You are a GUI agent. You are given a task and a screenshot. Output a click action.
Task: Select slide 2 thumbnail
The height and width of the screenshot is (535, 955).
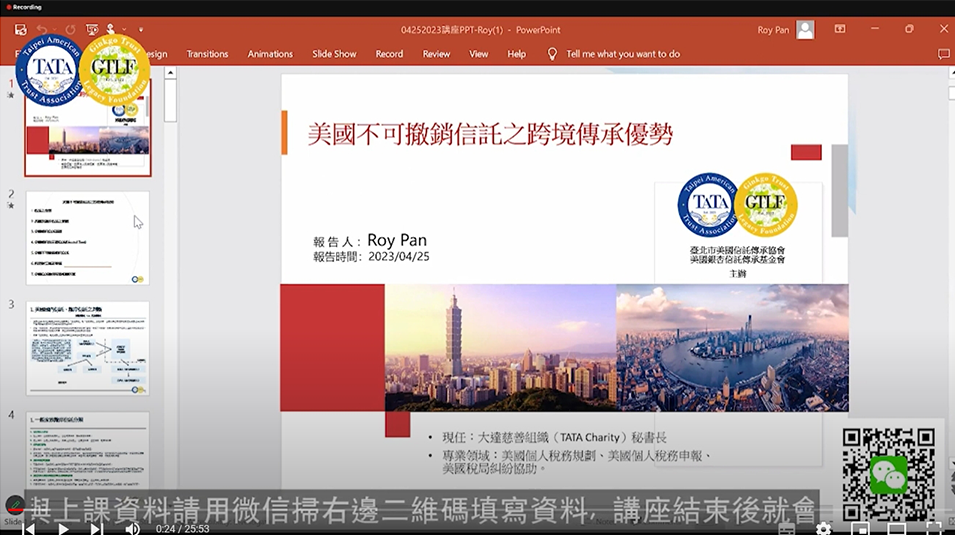pyautogui.click(x=88, y=238)
